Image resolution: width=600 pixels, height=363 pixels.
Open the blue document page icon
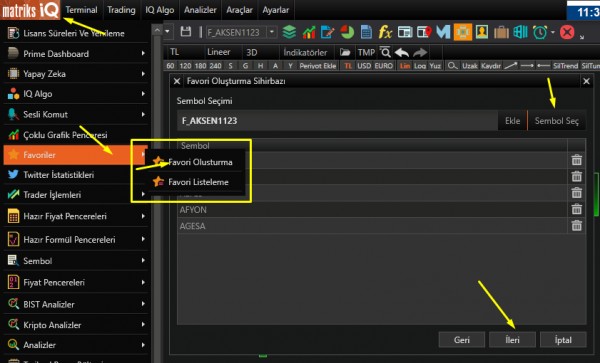366,32
